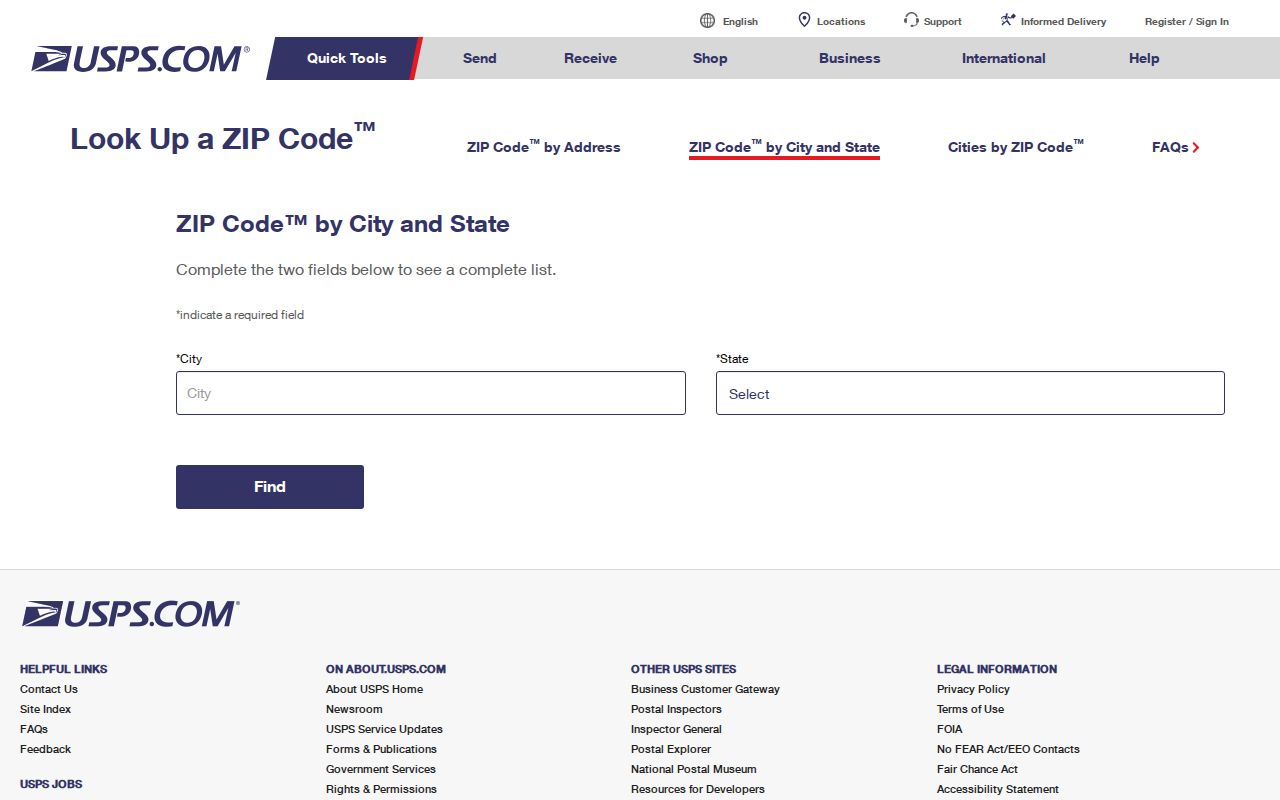Open About USPS Home link

pos(374,689)
